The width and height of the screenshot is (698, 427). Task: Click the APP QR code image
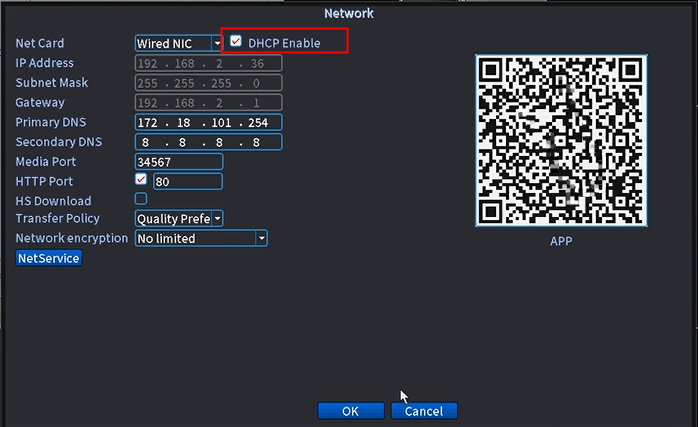pyautogui.click(x=561, y=141)
